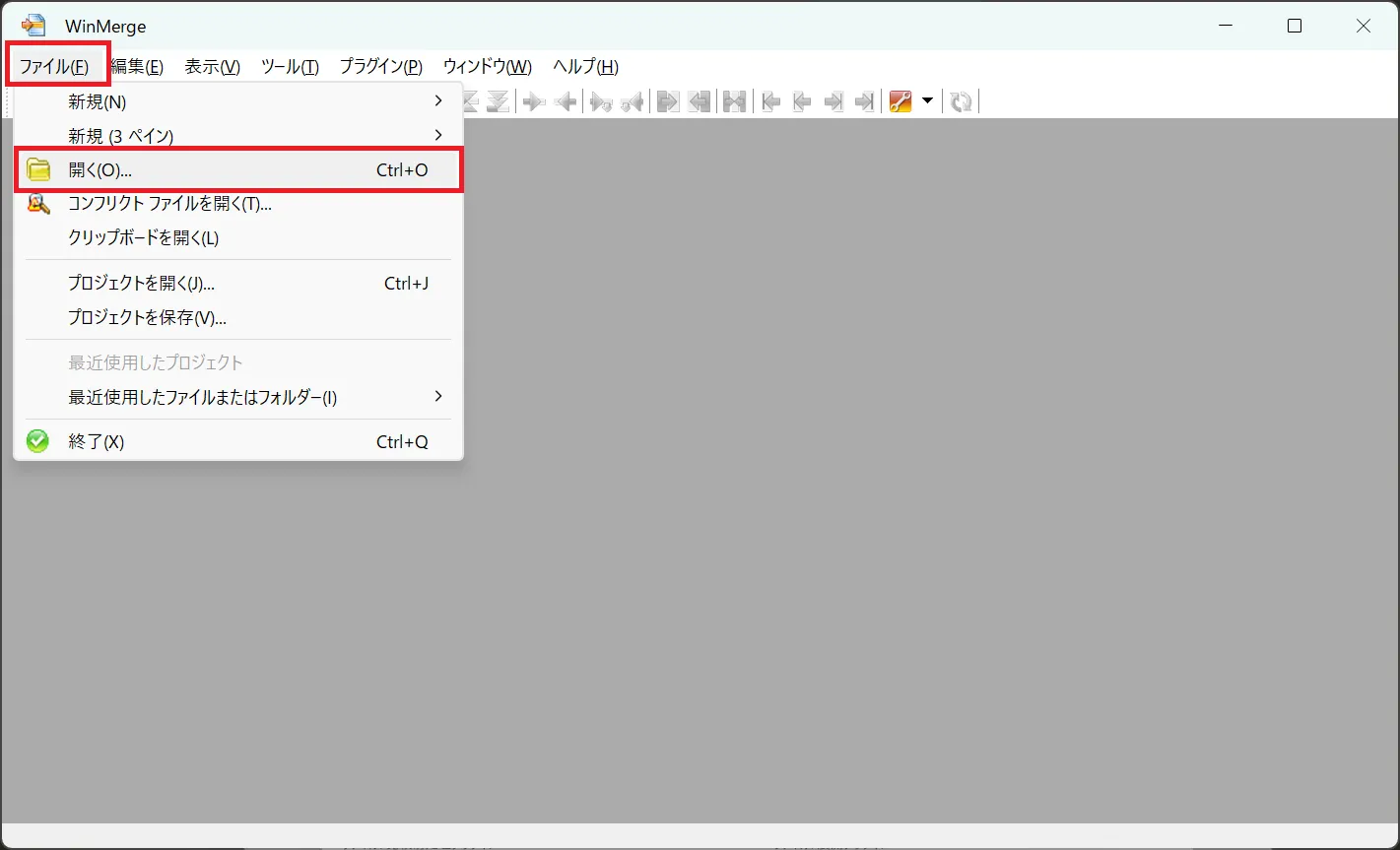
Task: Open the dropdown arrow next to wrench icon
Action: [927, 101]
